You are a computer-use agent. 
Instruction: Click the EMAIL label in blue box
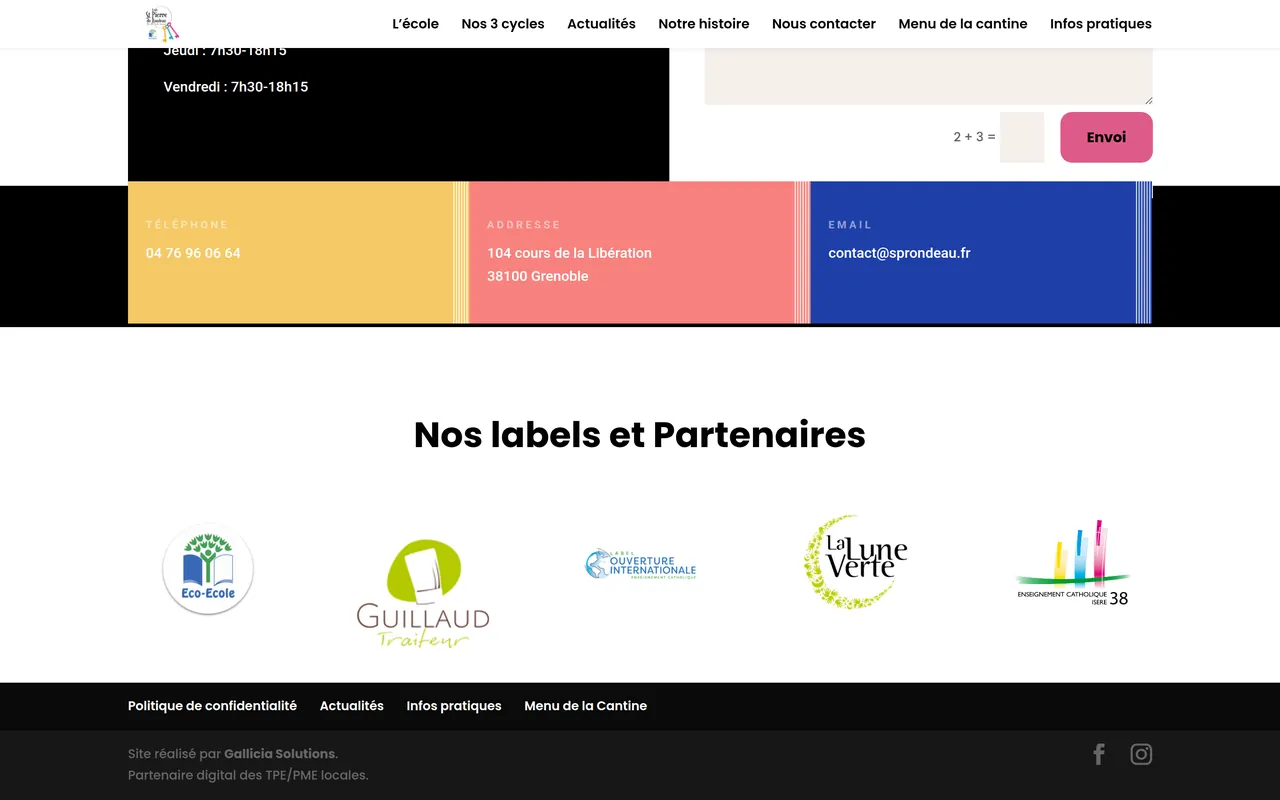coord(850,225)
